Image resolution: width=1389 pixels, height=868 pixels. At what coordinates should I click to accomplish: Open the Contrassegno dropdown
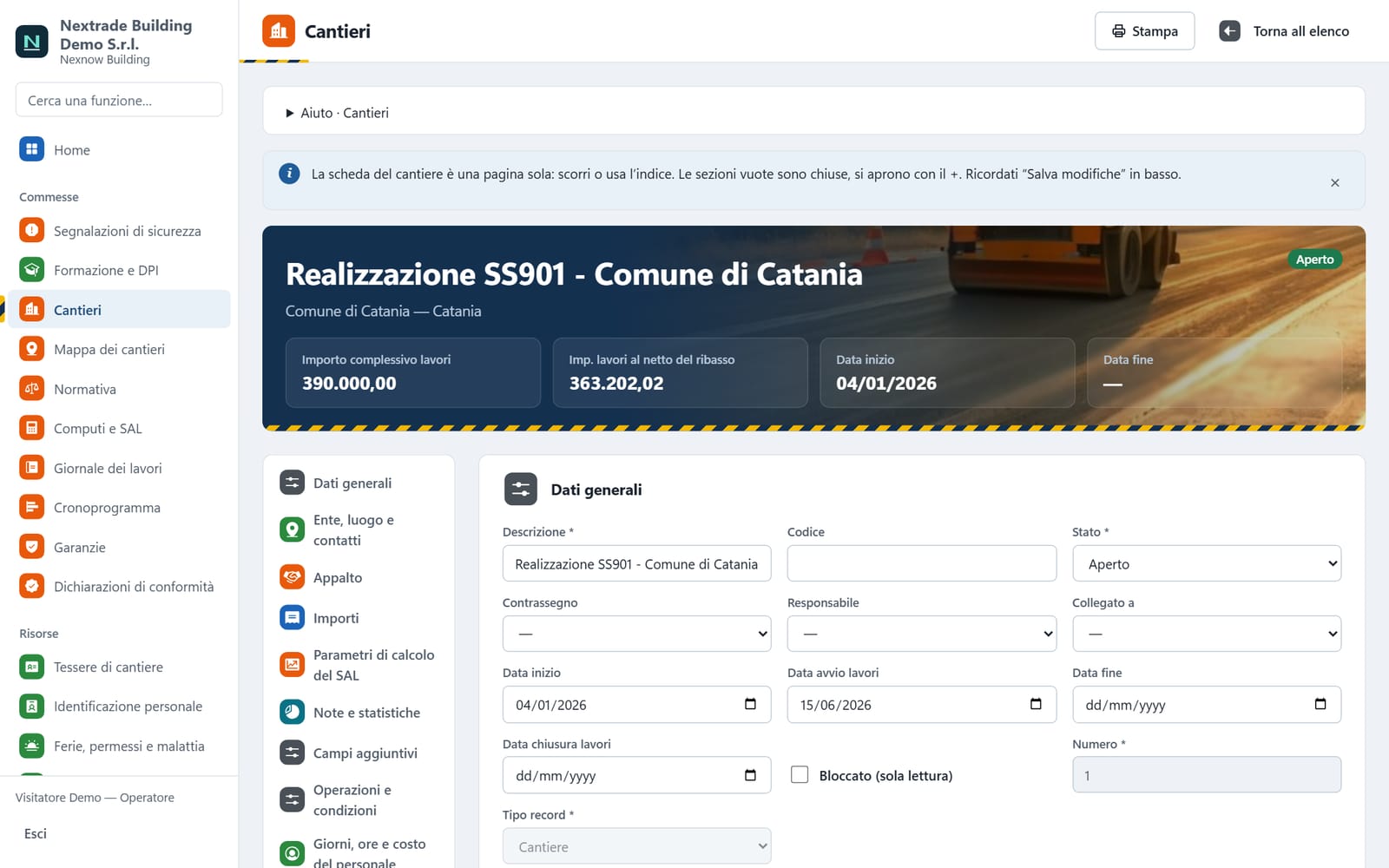(636, 634)
